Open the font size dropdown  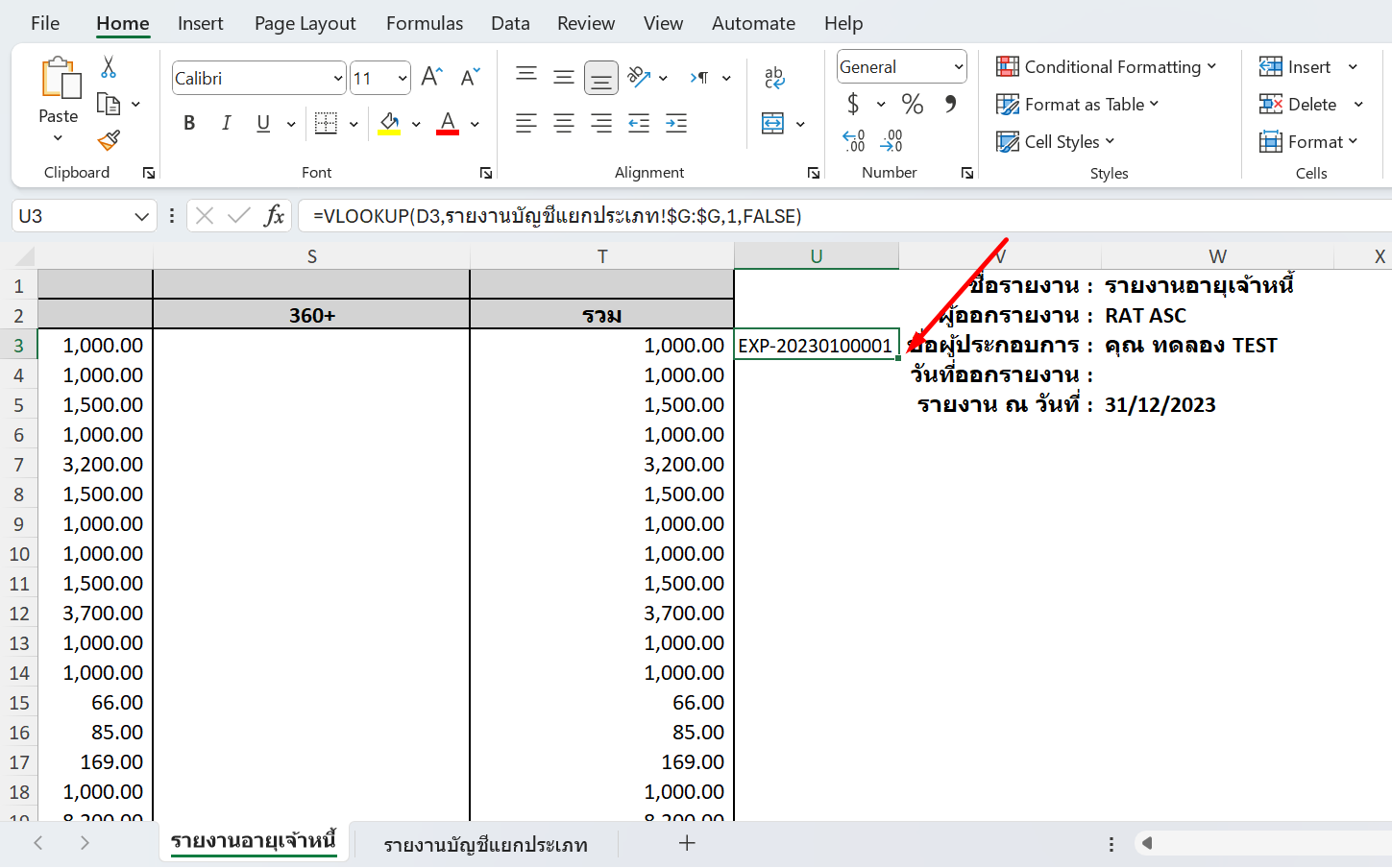403,79
